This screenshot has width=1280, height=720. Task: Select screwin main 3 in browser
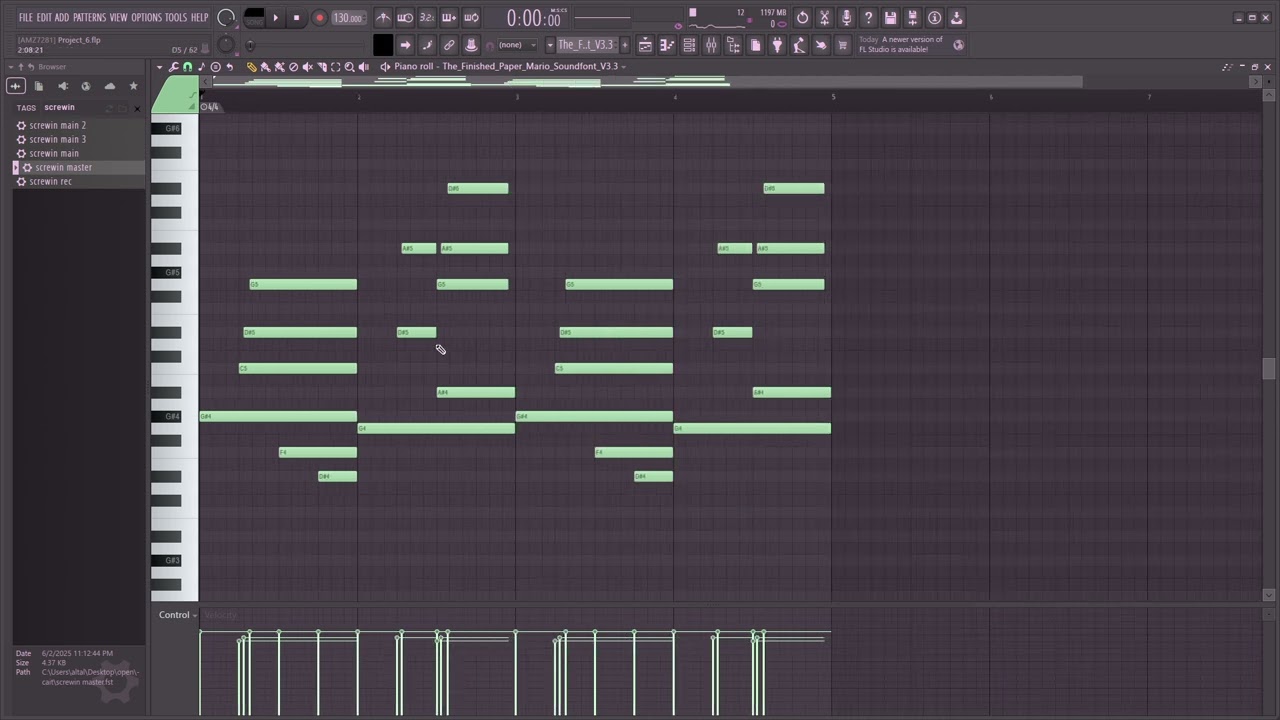(x=57, y=140)
